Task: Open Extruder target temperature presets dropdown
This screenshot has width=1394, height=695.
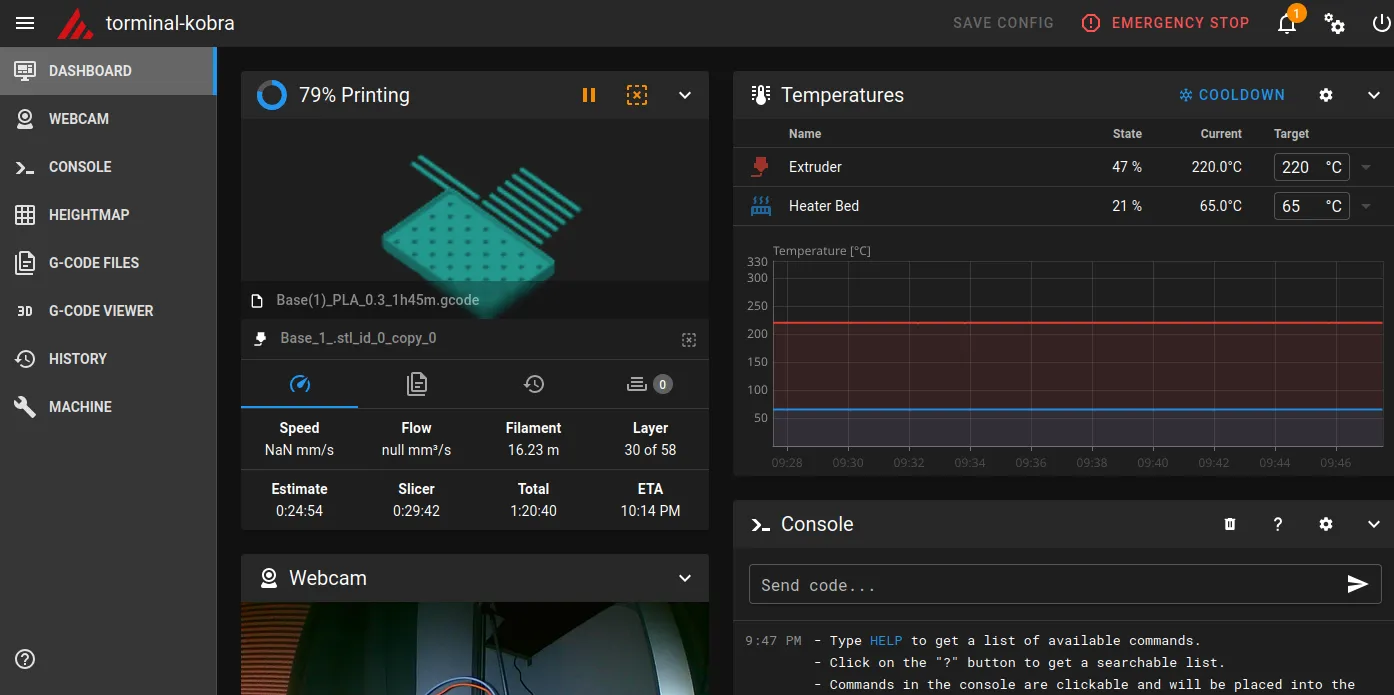Action: 1366,167
